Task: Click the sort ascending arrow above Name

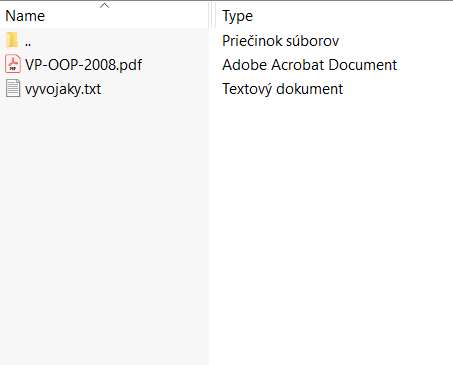Action: click(104, 5)
